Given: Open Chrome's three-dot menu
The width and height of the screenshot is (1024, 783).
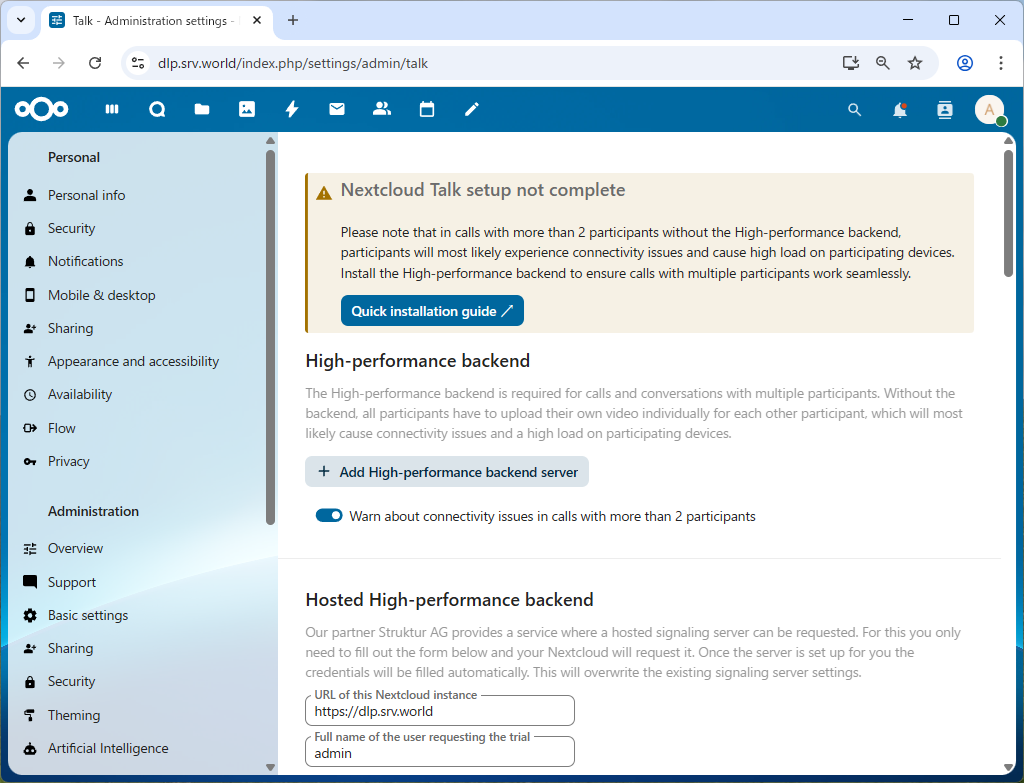Looking at the screenshot, I should tap(1001, 63).
